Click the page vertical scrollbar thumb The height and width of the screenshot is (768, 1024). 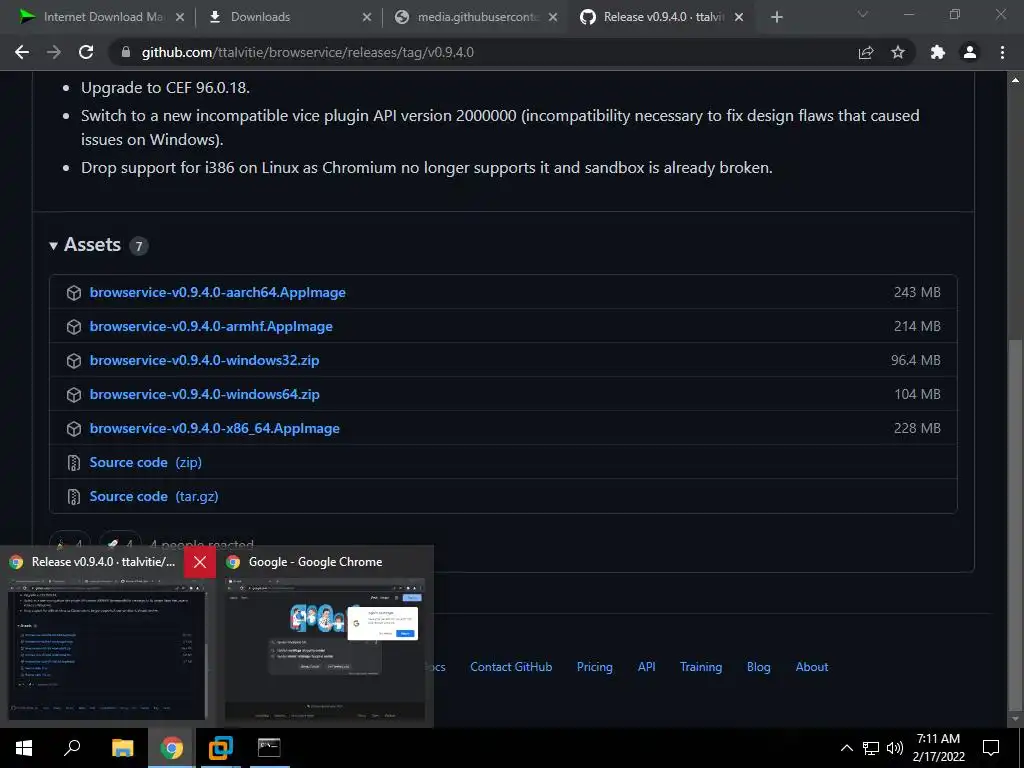[1015, 524]
